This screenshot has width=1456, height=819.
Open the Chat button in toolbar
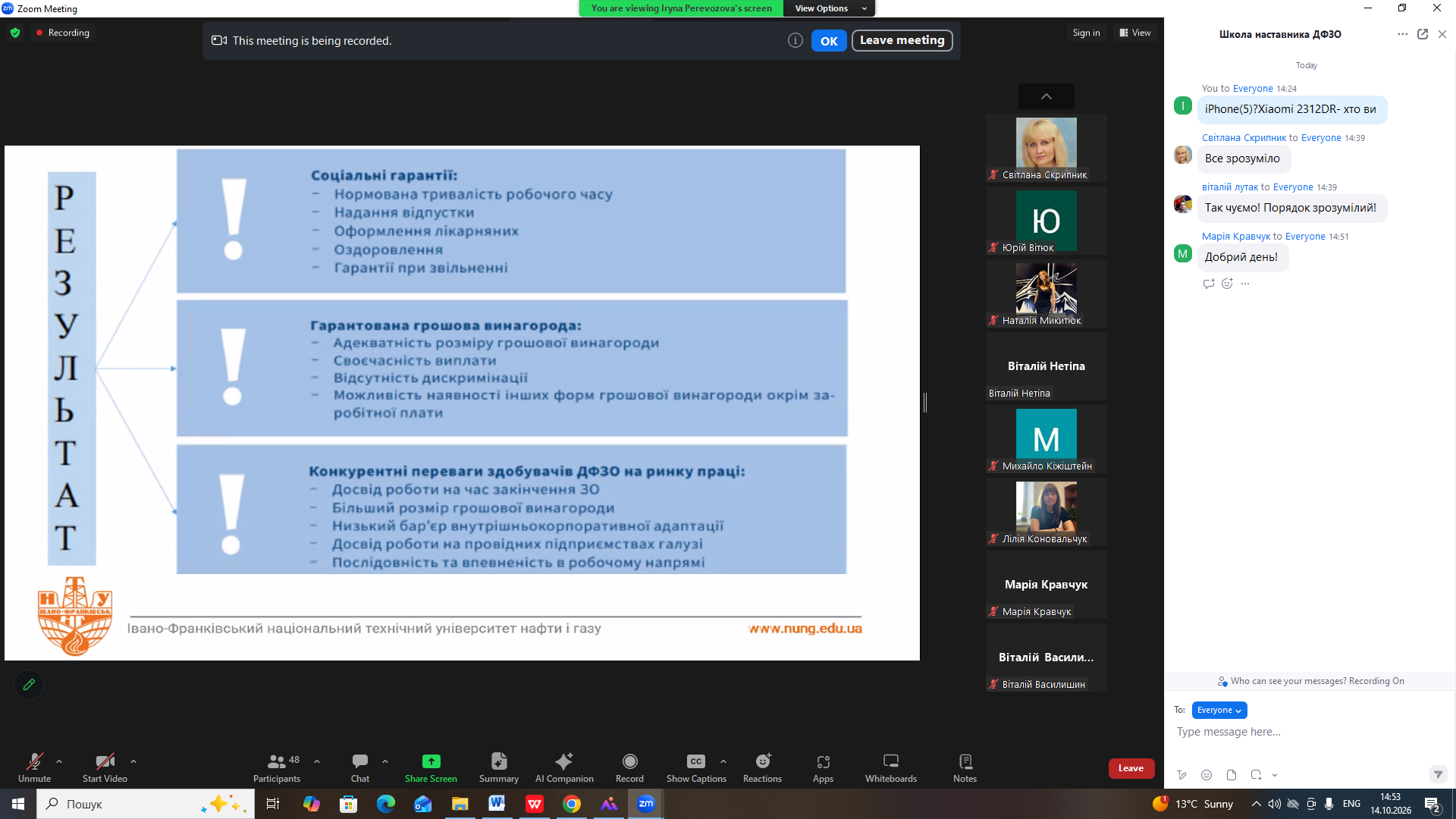click(x=360, y=767)
